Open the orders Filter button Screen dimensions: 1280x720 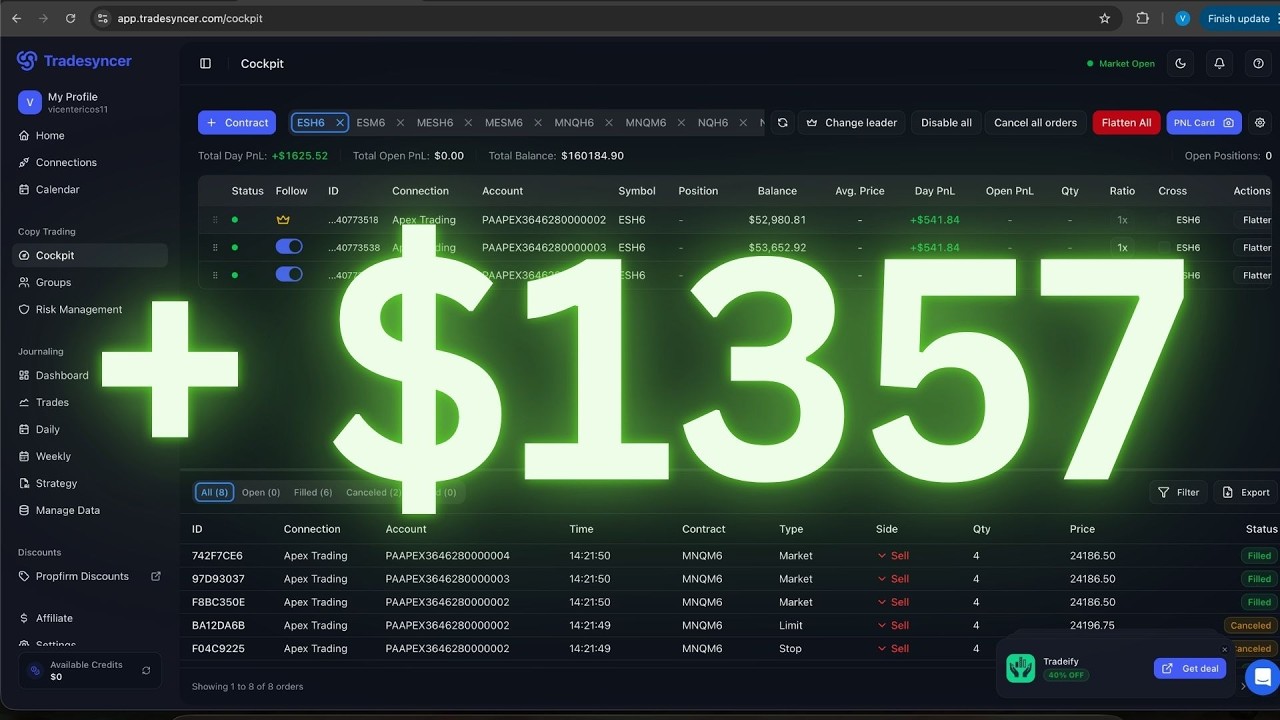1179,493
